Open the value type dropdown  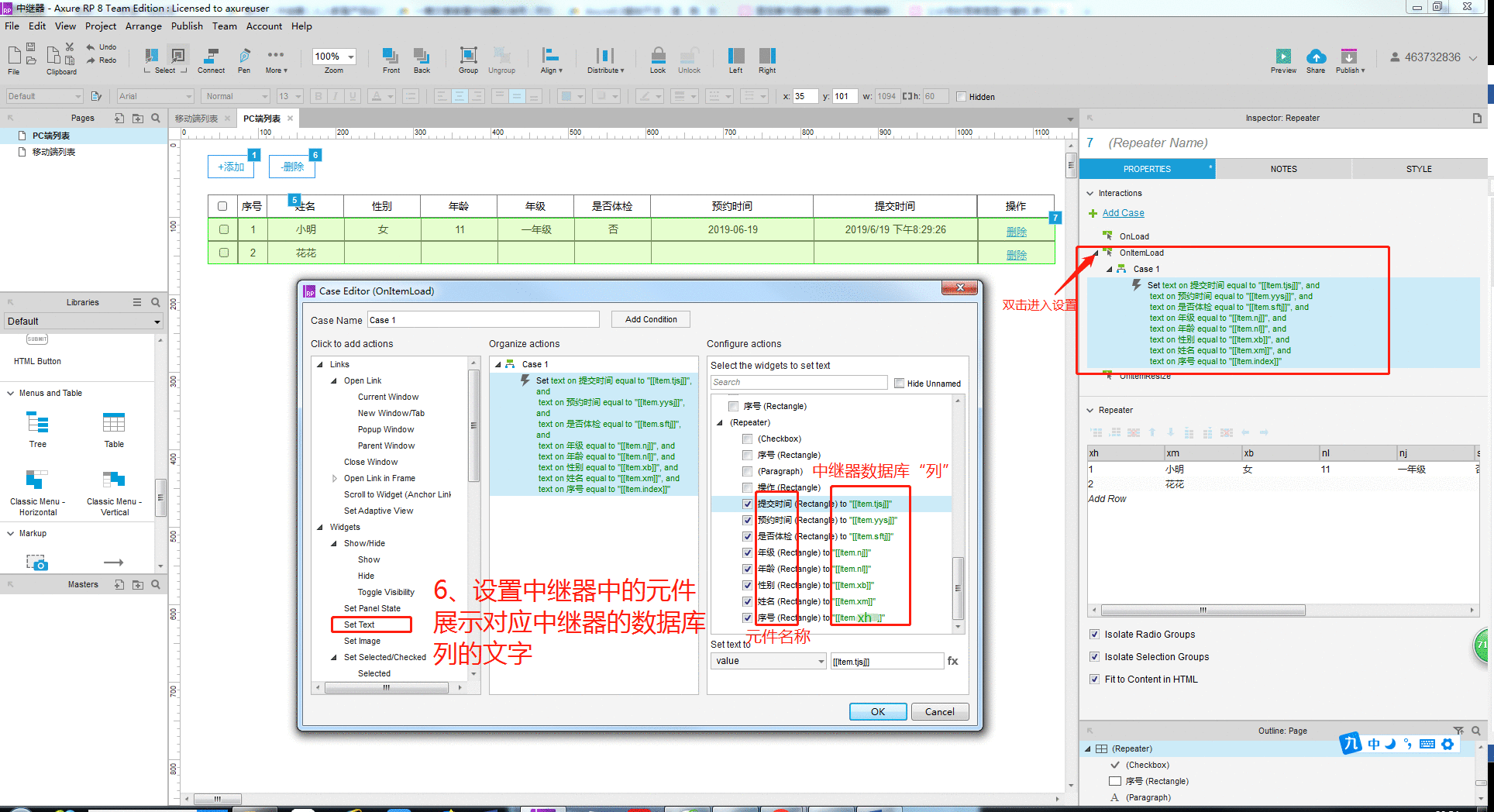click(769, 661)
